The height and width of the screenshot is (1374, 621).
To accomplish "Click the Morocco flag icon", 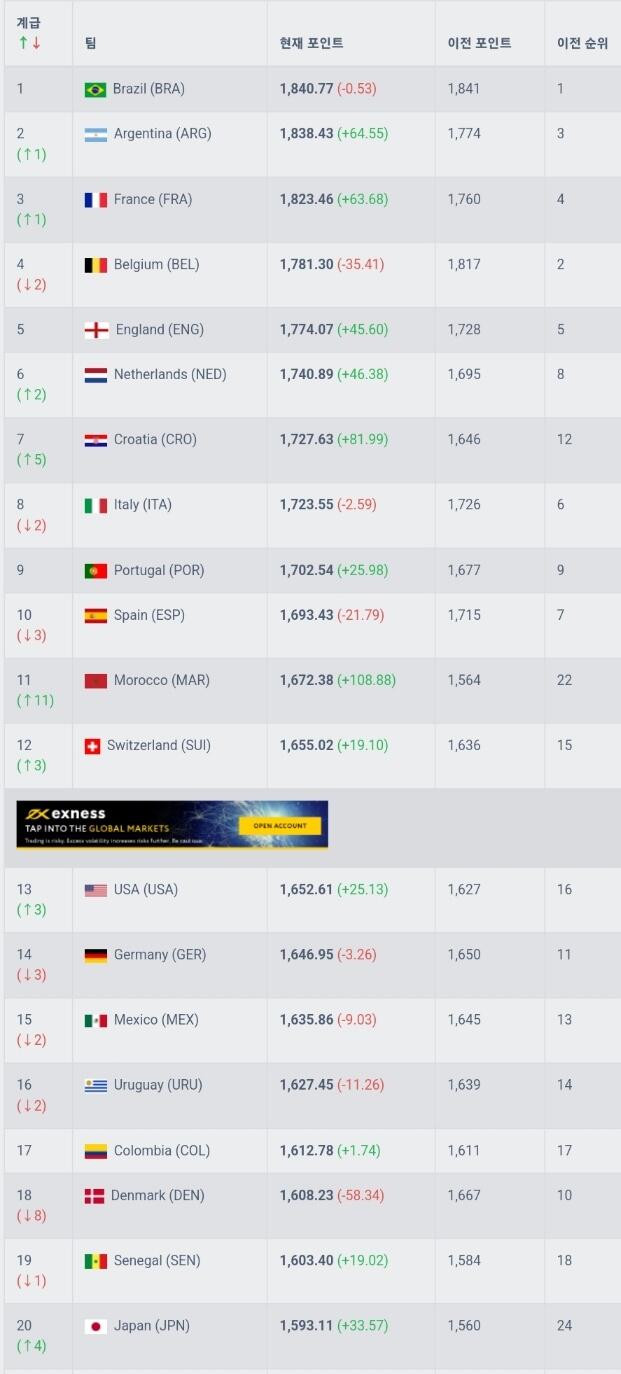I will coord(95,681).
